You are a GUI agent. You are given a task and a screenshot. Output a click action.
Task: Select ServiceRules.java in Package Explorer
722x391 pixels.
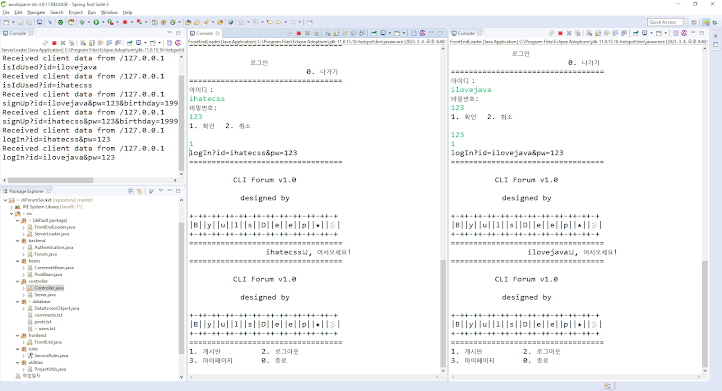click(51, 356)
